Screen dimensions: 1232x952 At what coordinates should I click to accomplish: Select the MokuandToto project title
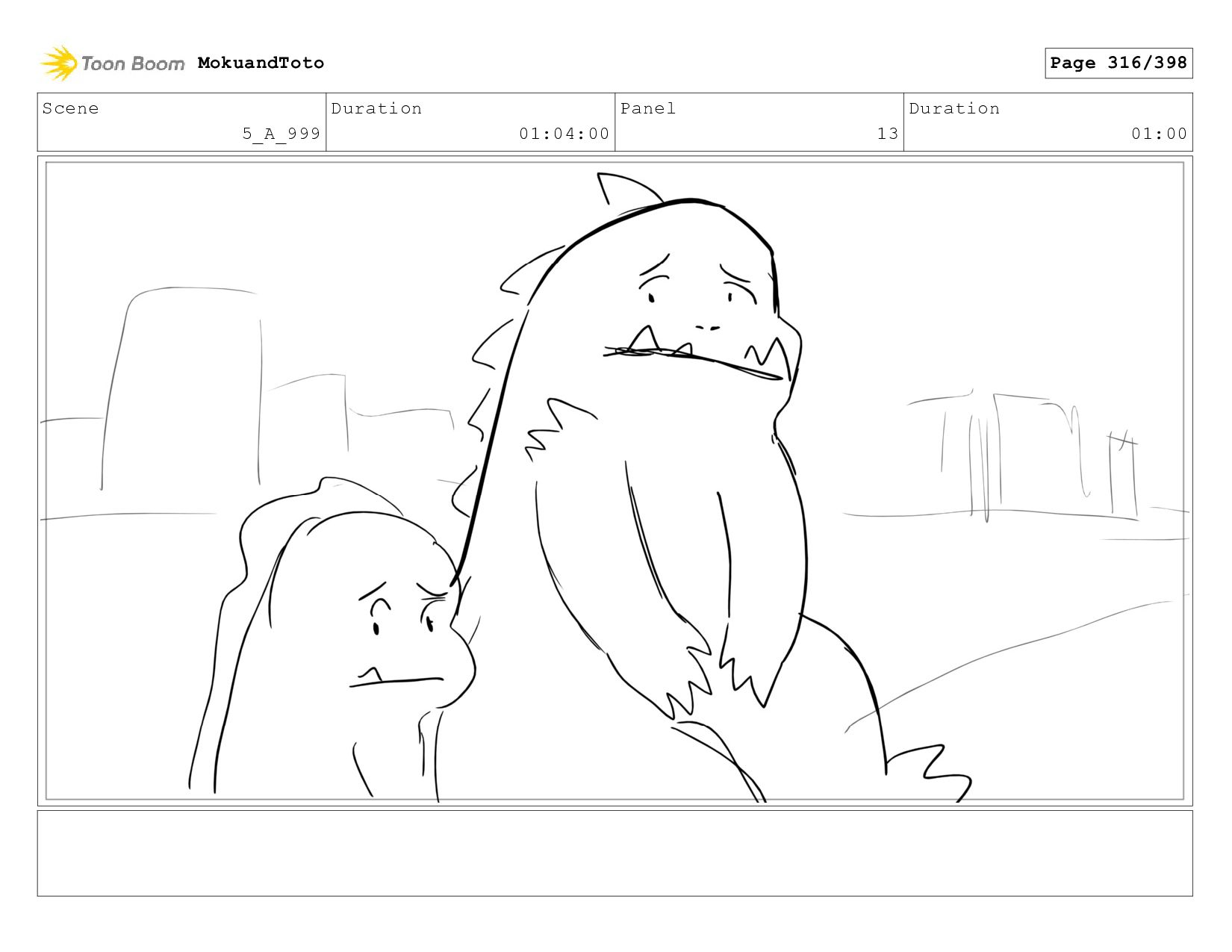point(261,63)
